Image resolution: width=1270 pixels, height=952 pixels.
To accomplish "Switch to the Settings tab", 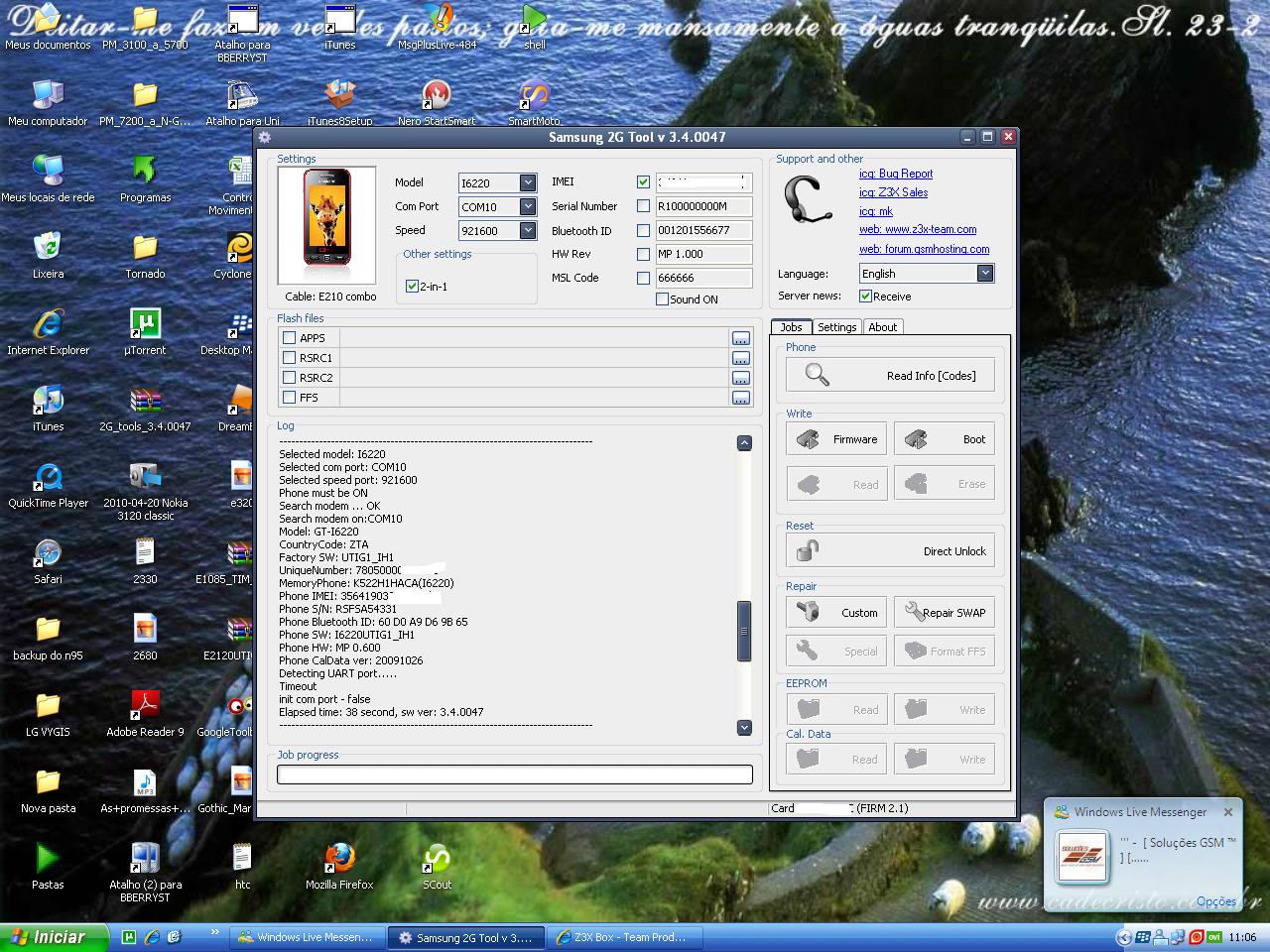I will tap(836, 327).
